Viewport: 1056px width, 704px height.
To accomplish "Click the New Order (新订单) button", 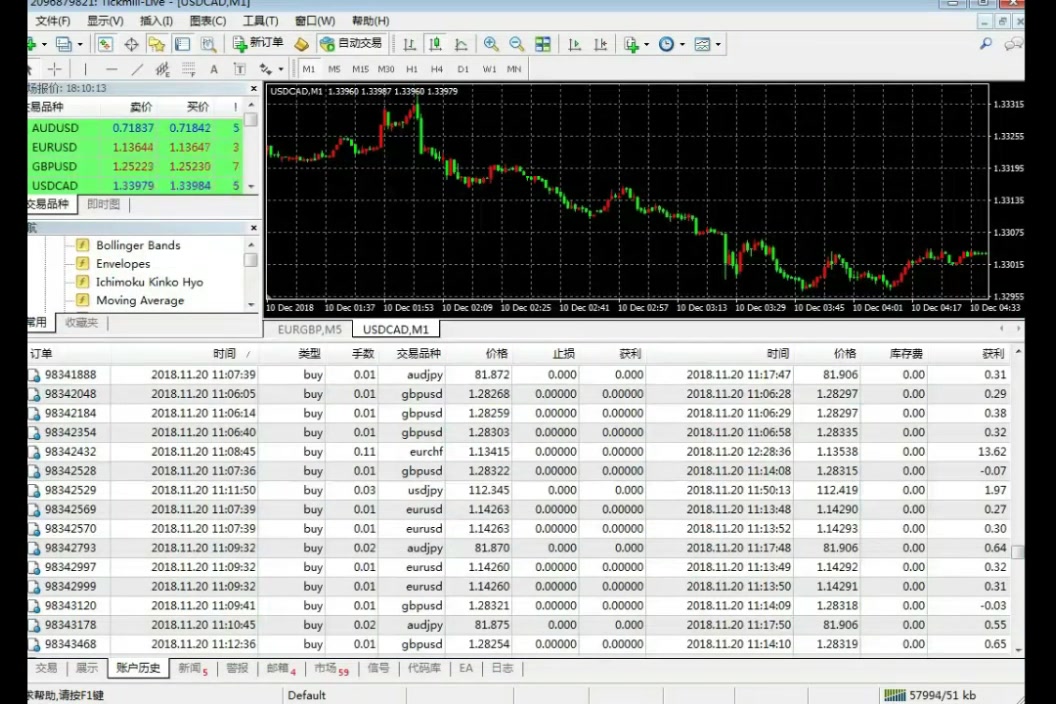I will point(258,44).
